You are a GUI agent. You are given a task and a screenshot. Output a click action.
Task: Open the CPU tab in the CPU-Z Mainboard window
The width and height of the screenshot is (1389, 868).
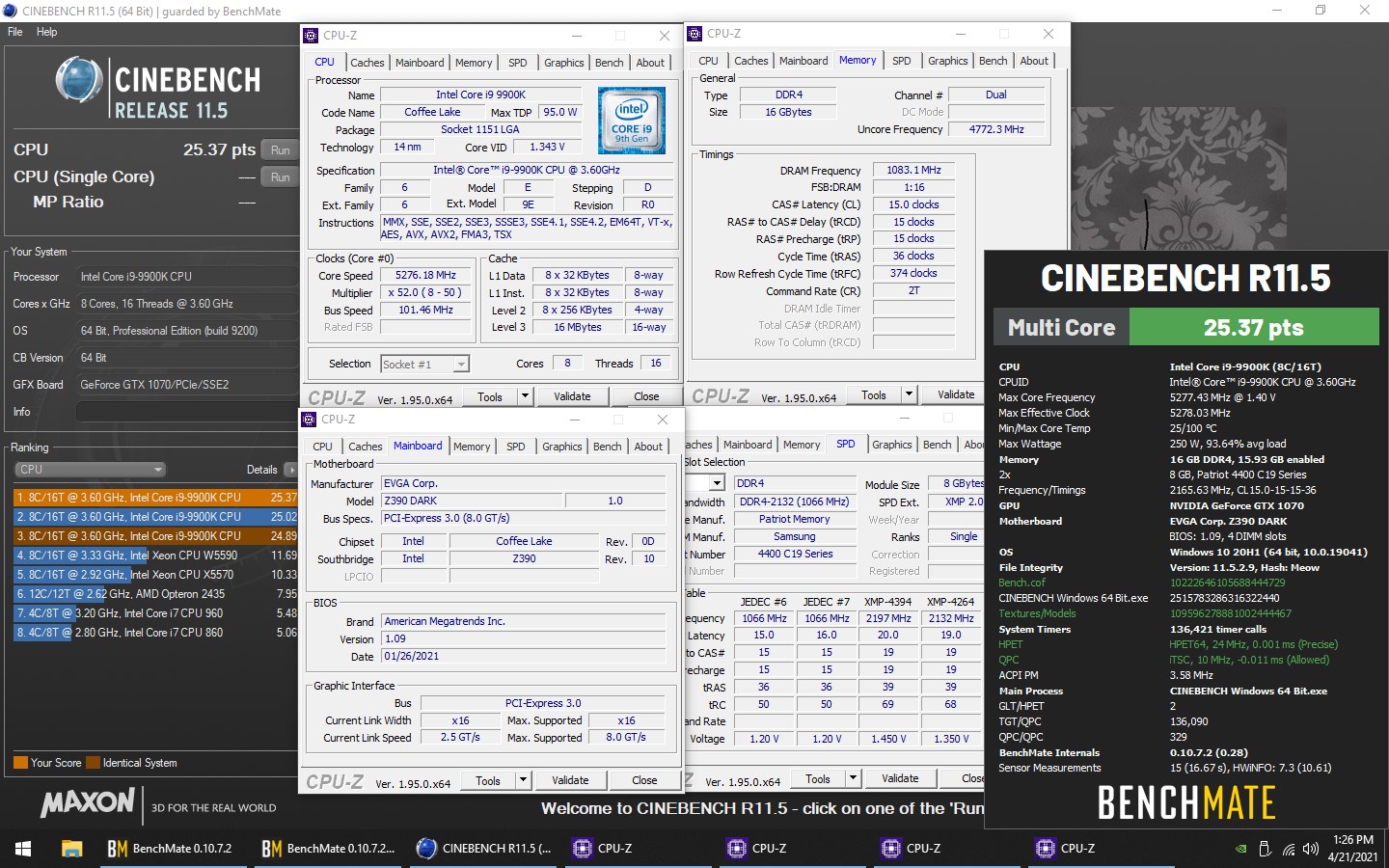tap(322, 447)
